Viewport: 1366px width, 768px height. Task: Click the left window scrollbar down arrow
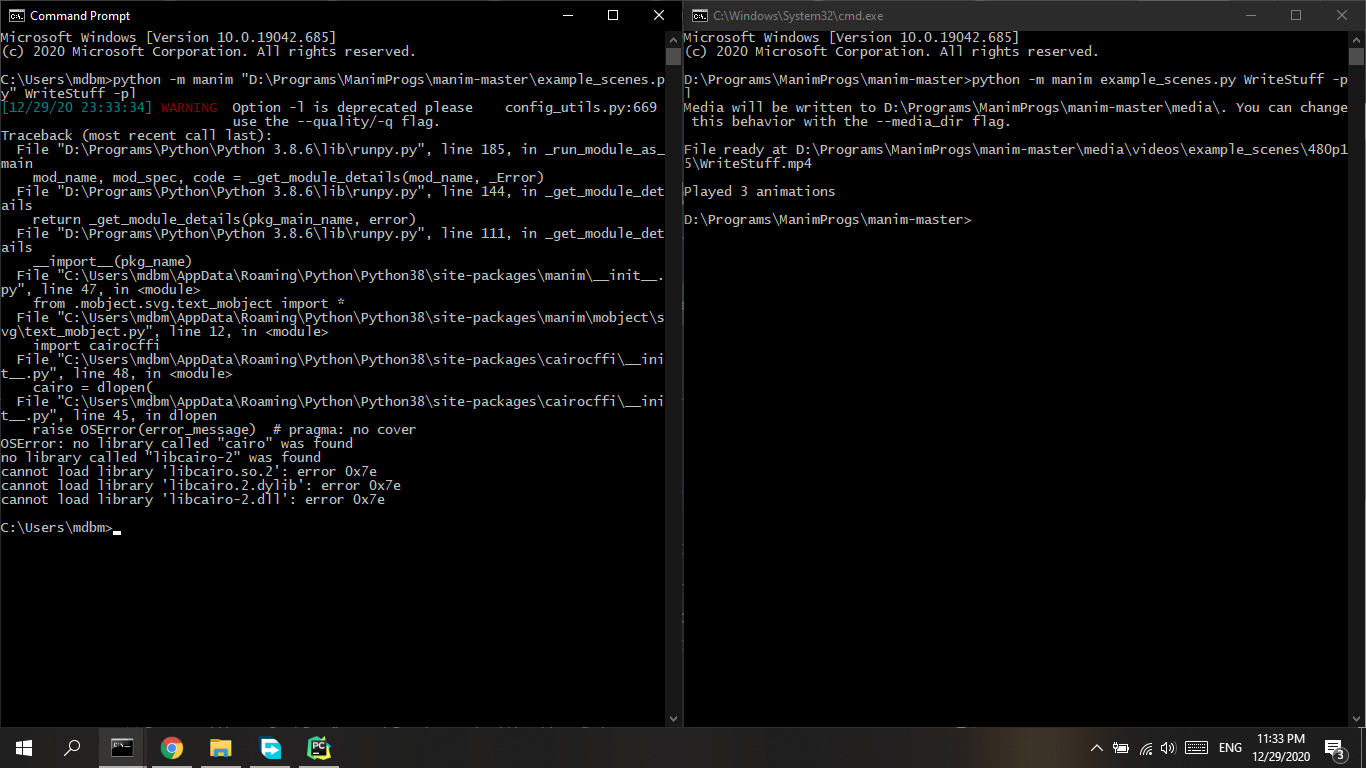click(672, 717)
